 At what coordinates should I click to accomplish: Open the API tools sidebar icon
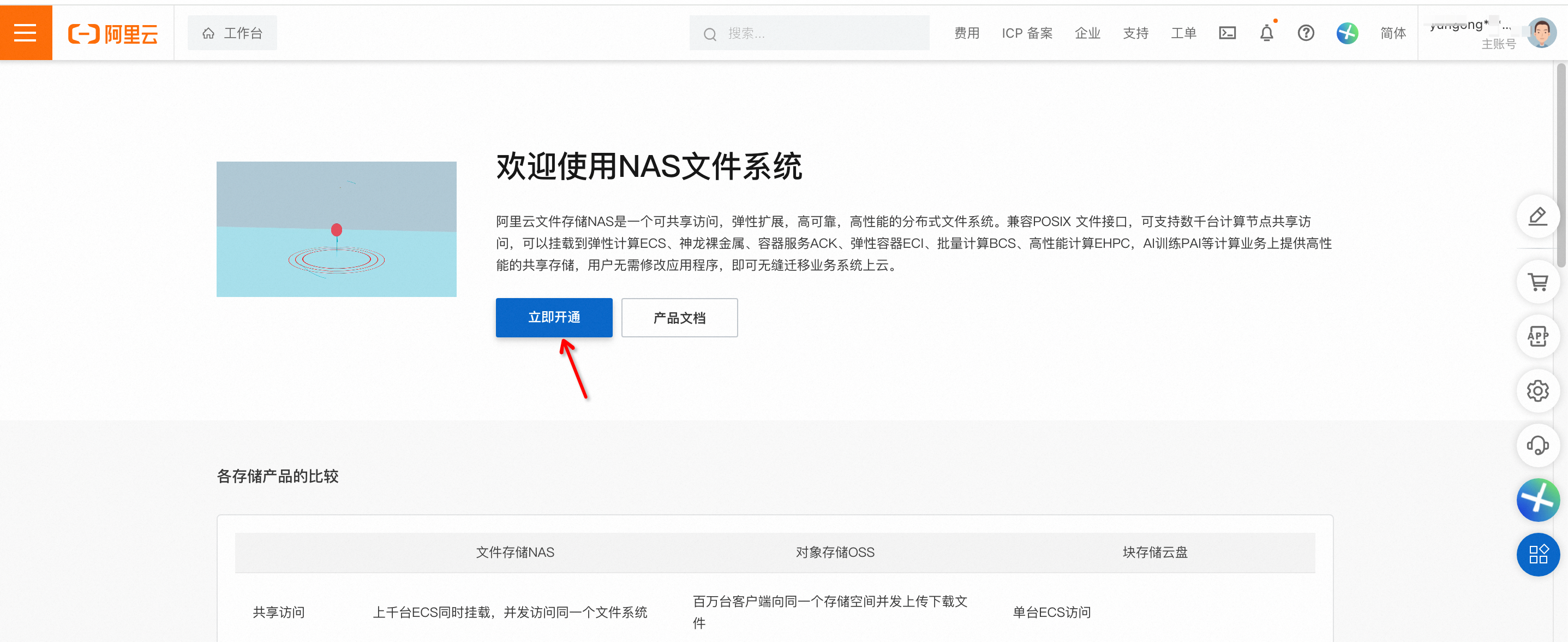pos(1537,336)
